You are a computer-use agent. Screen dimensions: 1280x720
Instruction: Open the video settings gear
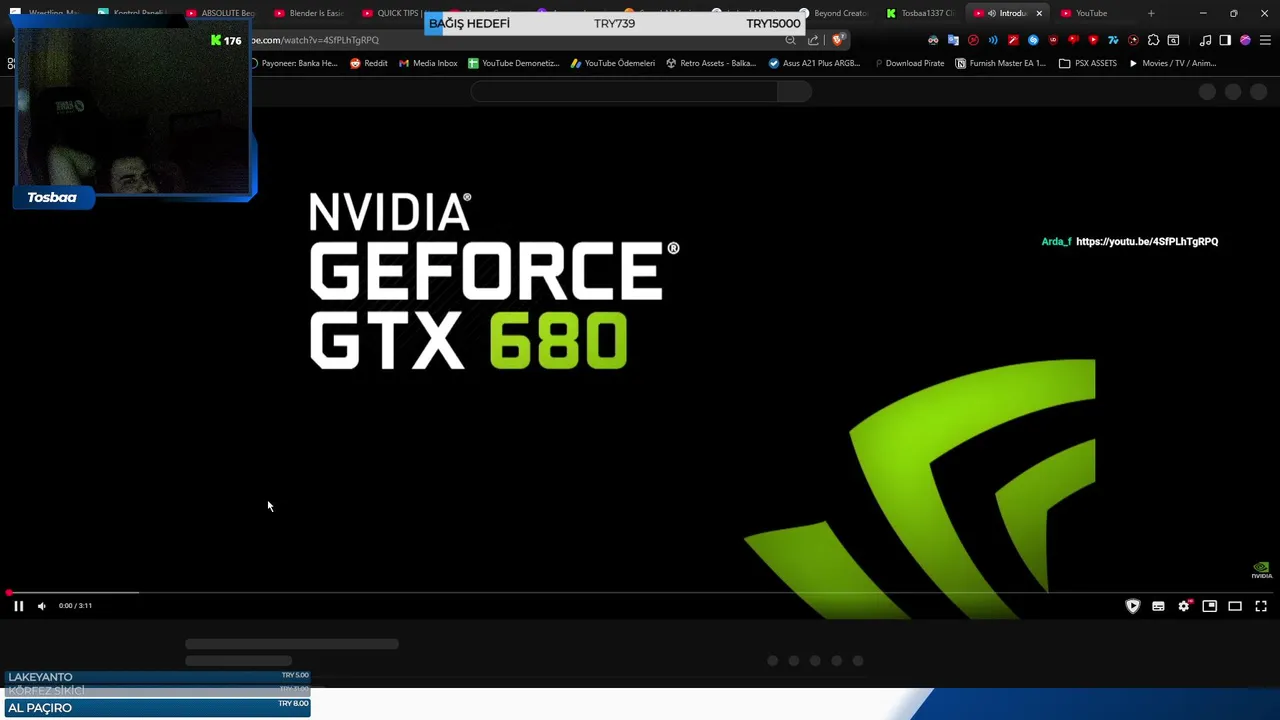[1184, 606]
